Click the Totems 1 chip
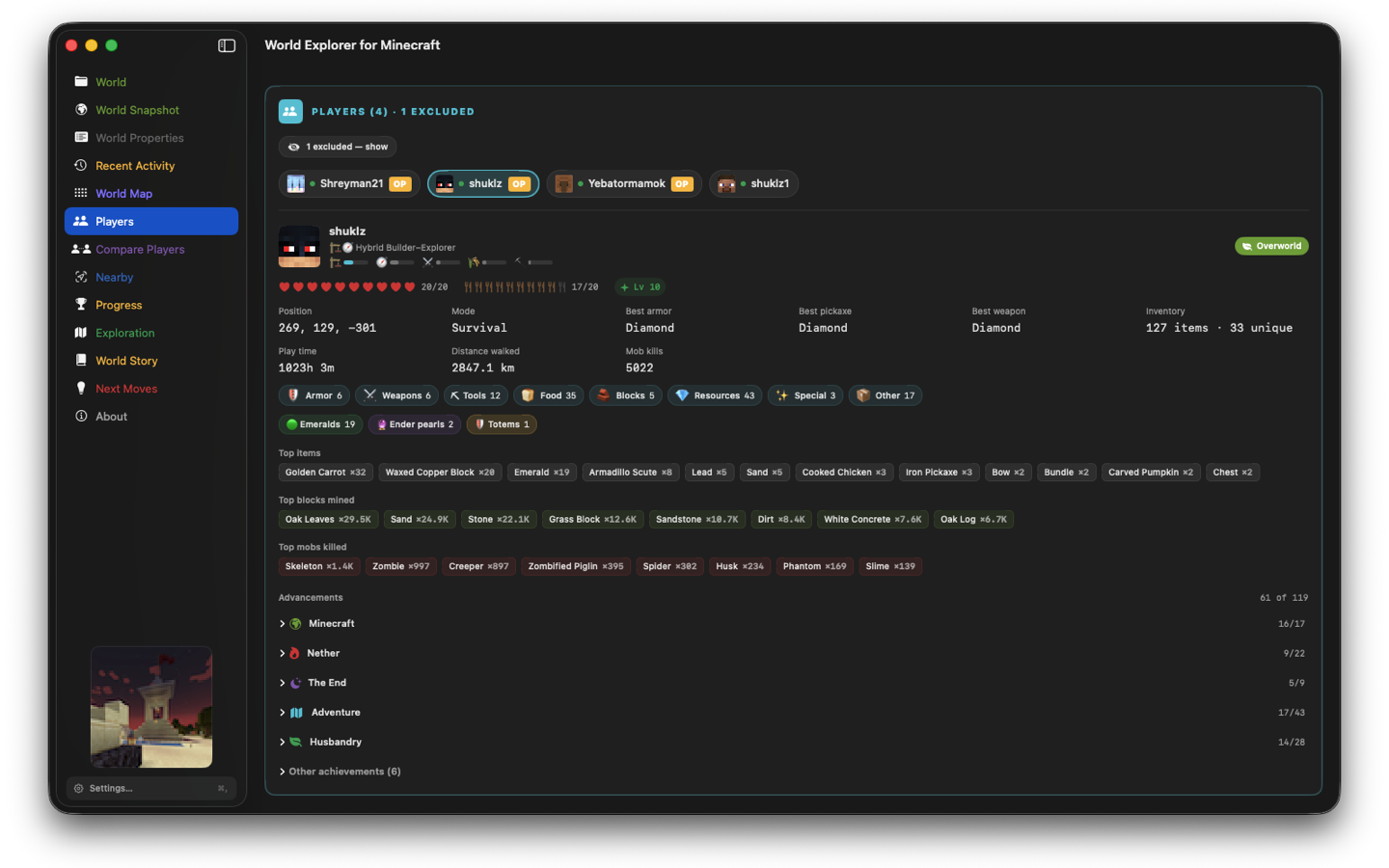Screen dimensions: 1389x868 502,424
